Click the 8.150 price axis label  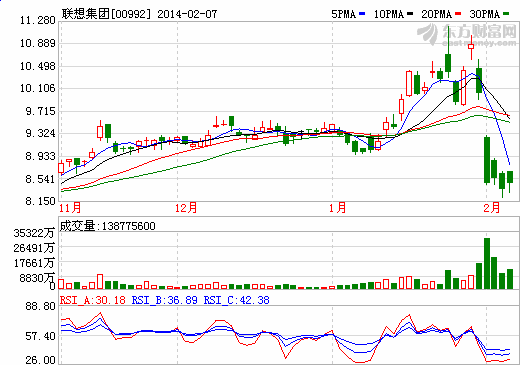[x=40, y=202]
